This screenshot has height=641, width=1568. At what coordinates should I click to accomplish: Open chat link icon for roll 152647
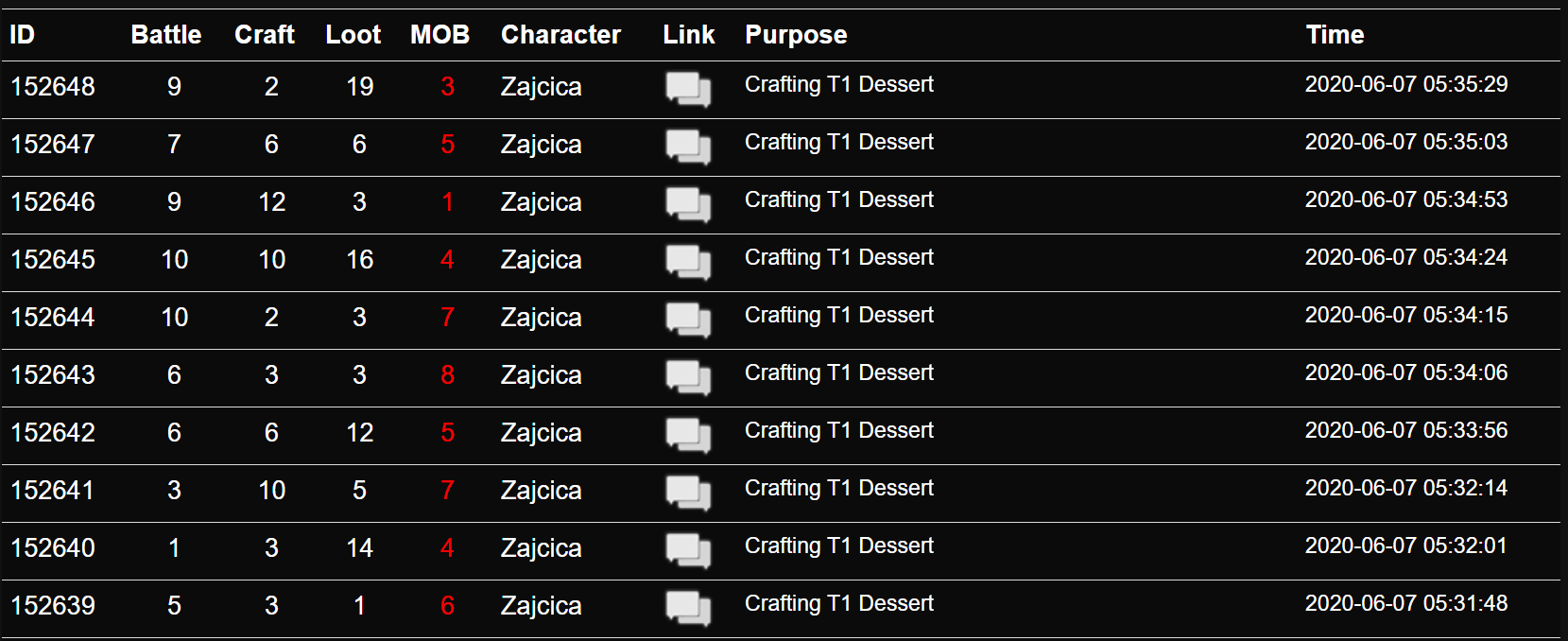click(688, 147)
